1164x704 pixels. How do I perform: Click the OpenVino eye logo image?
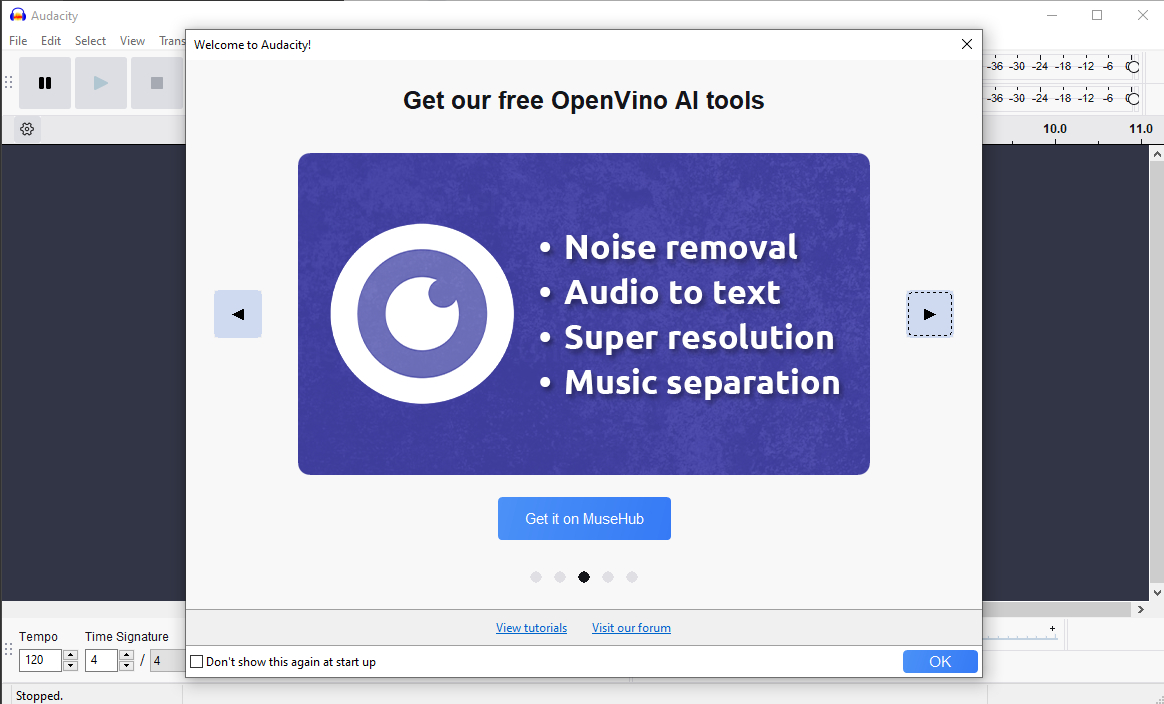422,314
